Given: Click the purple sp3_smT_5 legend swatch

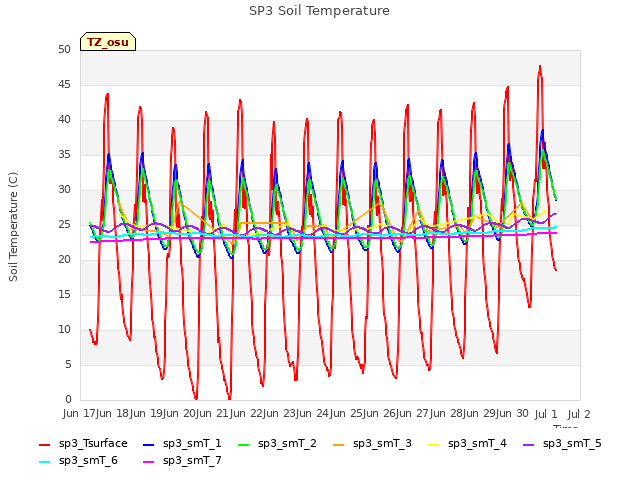Looking at the screenshot, I should tap(529, 444).
